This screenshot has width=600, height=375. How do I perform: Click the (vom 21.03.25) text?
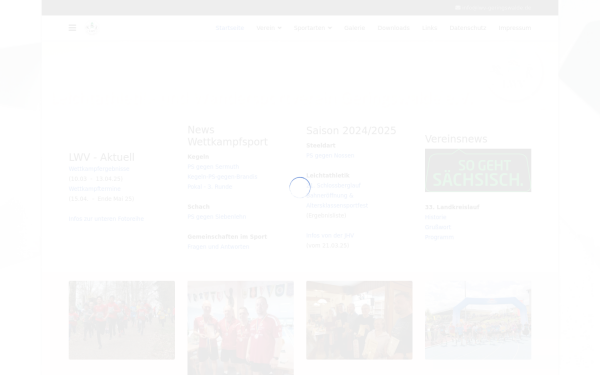pyautogui.click(x=328, y=246)
